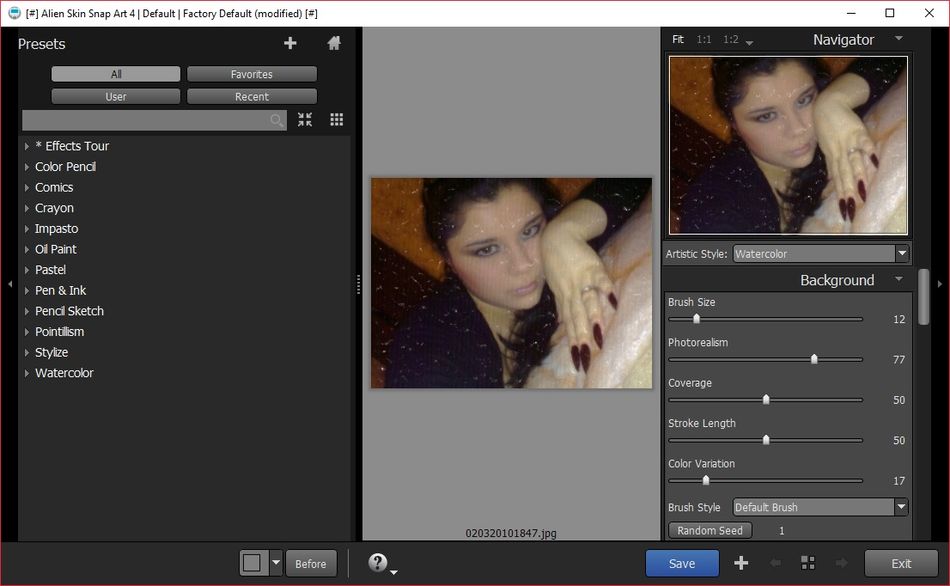Select the Pen & Ink category
Image resolution: width=950 pixels, height=586 pixels.
61,290
